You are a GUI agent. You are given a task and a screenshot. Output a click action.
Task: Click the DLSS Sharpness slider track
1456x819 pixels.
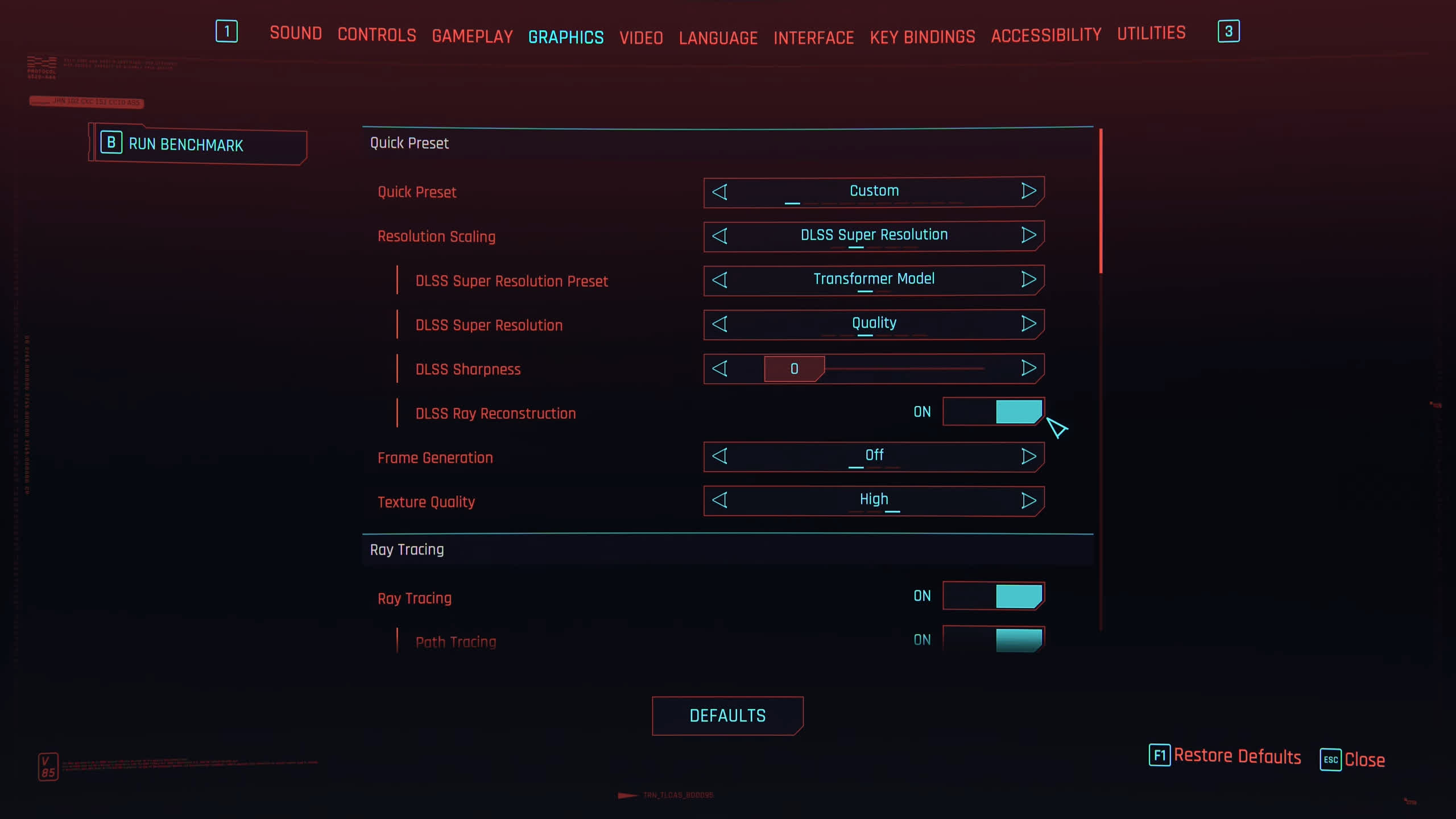(874, 369)
